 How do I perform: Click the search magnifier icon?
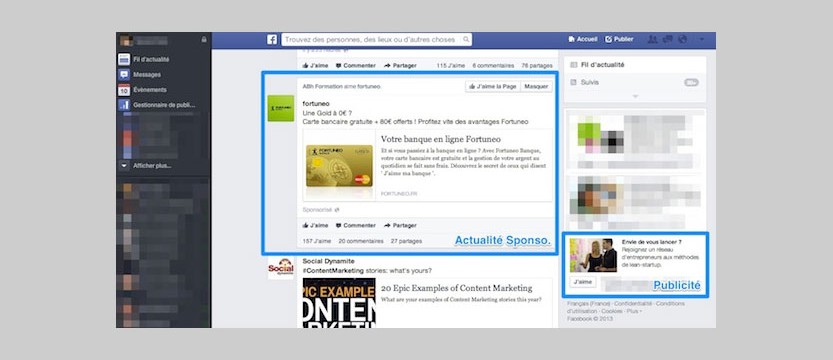[466, 39]
